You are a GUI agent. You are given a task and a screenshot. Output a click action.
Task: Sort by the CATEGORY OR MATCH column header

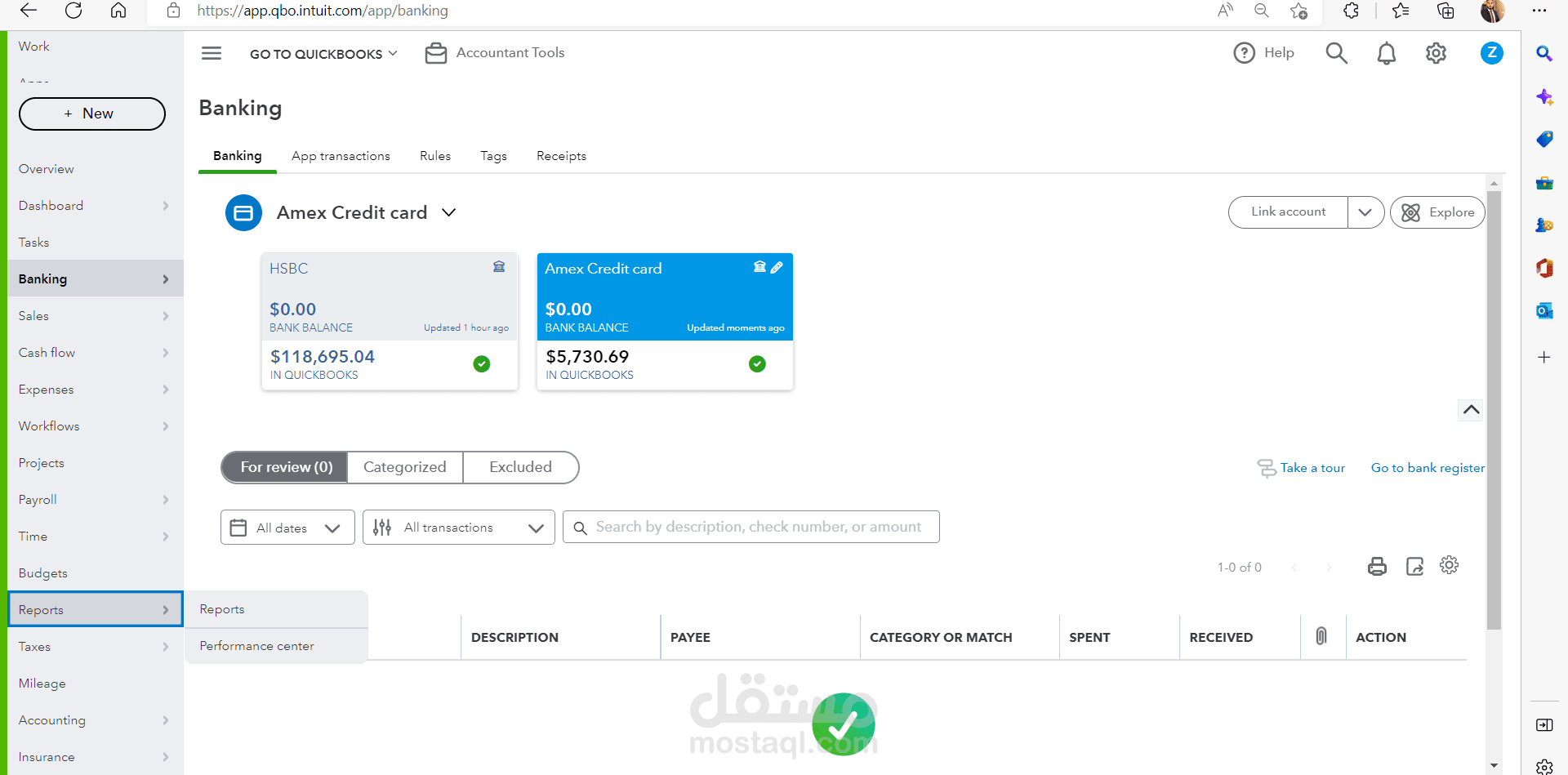click(x=941, y=637)
